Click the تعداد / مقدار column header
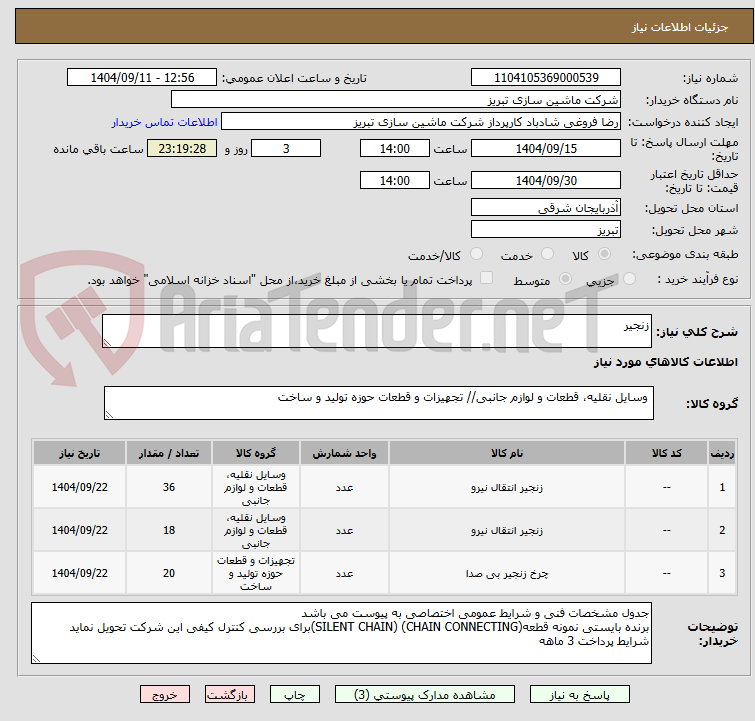755x721 pixels. [169, 453]
